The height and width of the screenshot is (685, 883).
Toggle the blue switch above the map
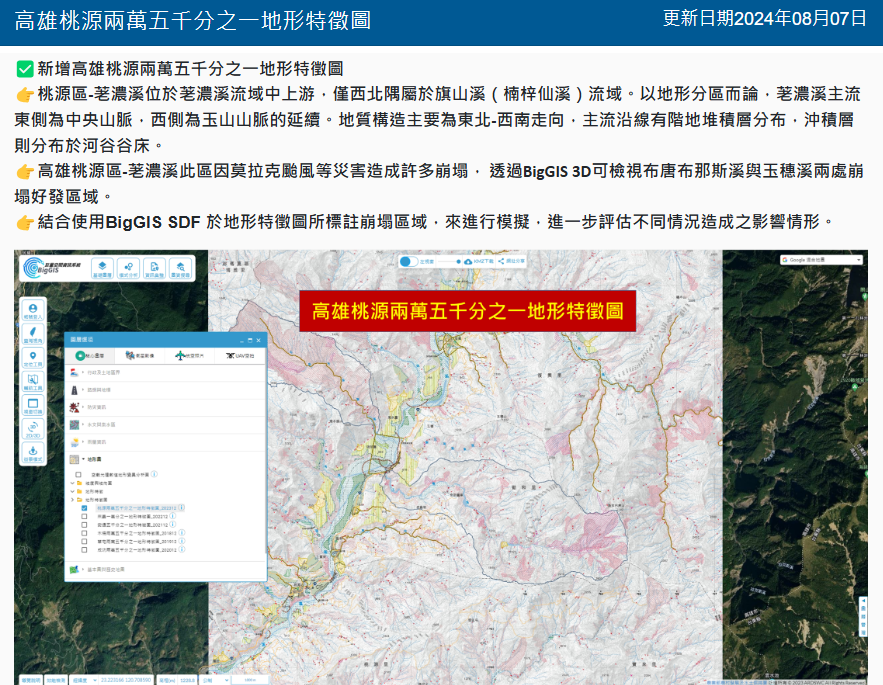407,261
